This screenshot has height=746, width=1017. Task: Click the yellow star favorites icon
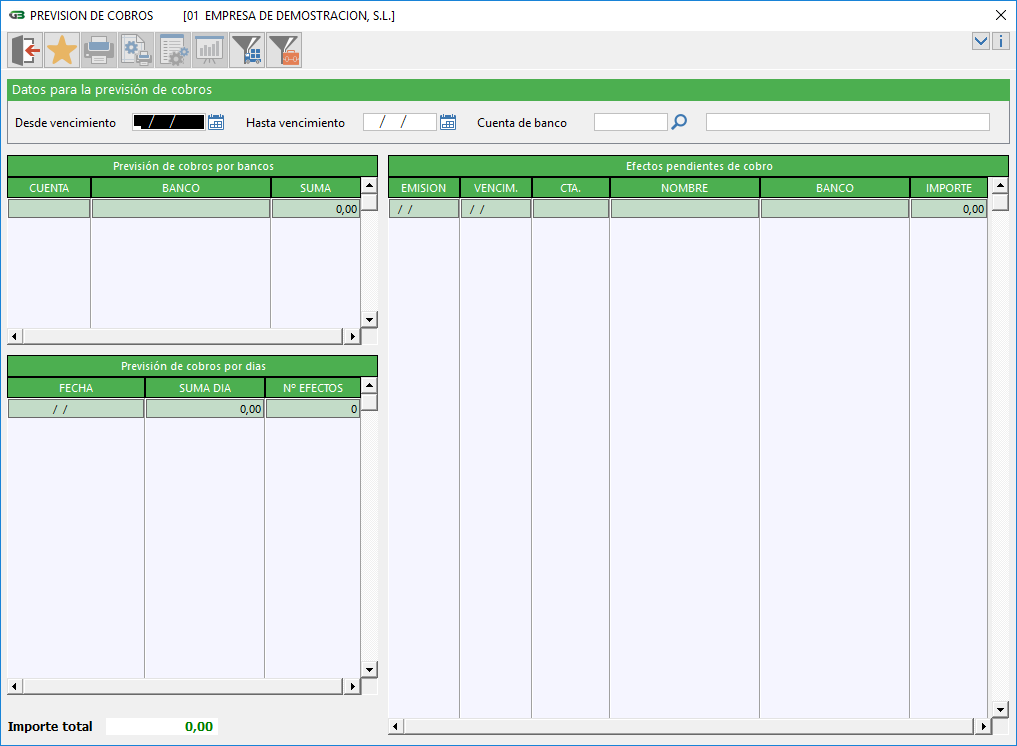(x=62, y=50)
